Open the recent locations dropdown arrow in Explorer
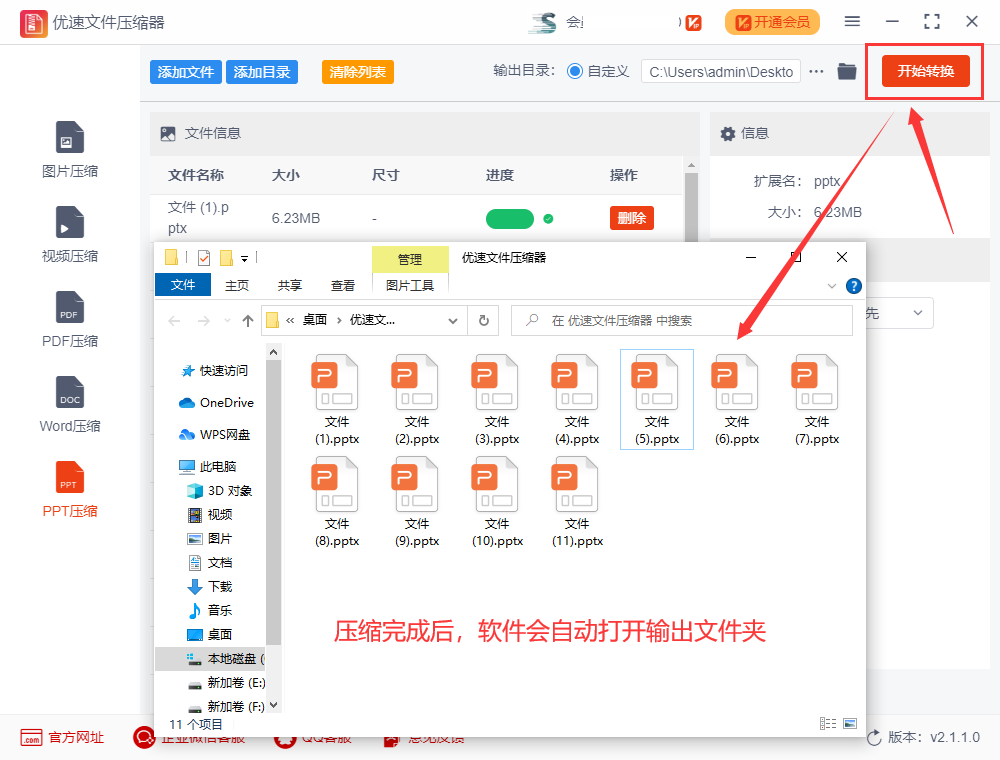Image resolution: width=1000 pixels, height=760 pixels. point(227,321)
